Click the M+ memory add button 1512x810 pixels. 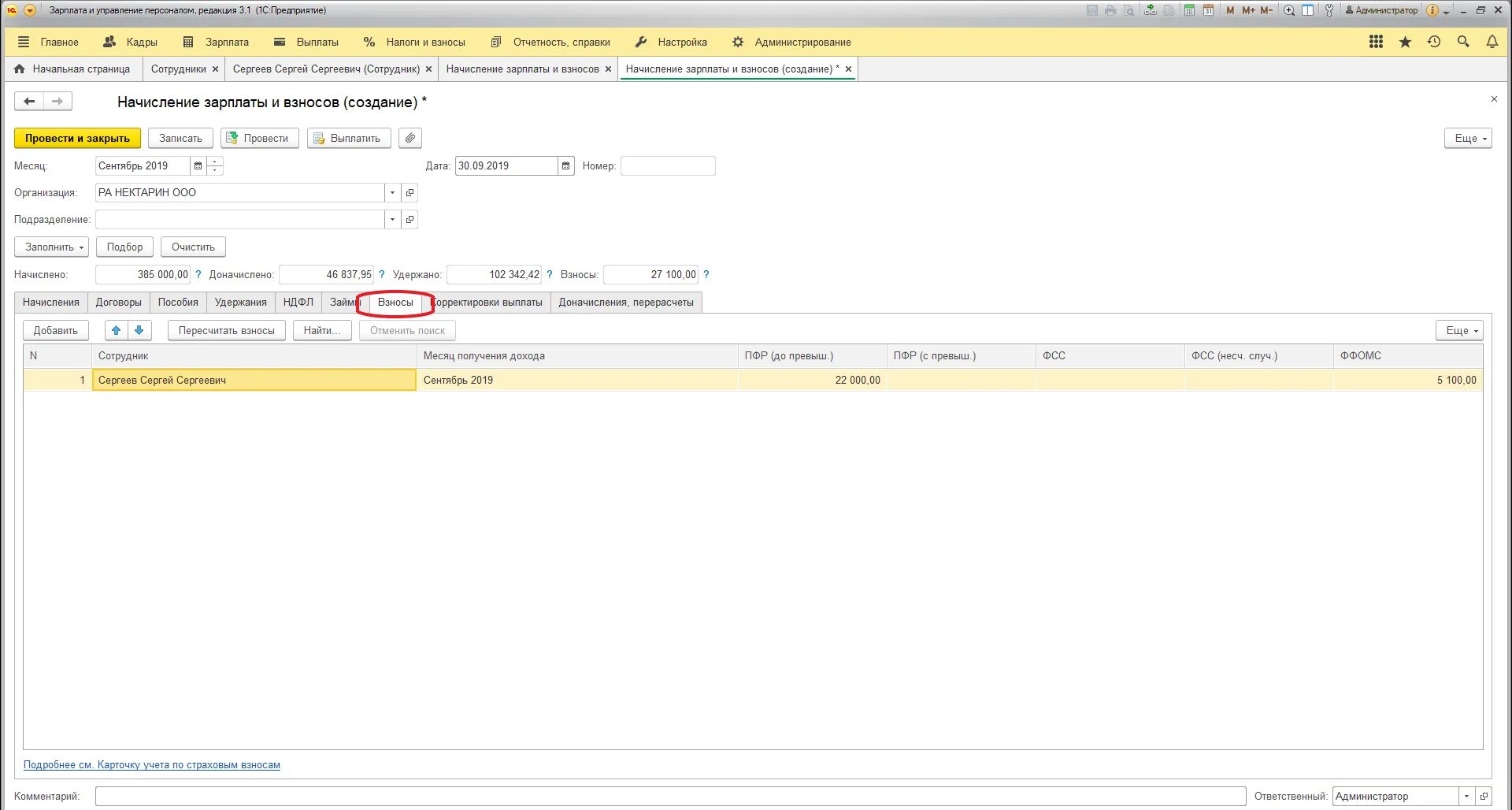click(1248, 10)
